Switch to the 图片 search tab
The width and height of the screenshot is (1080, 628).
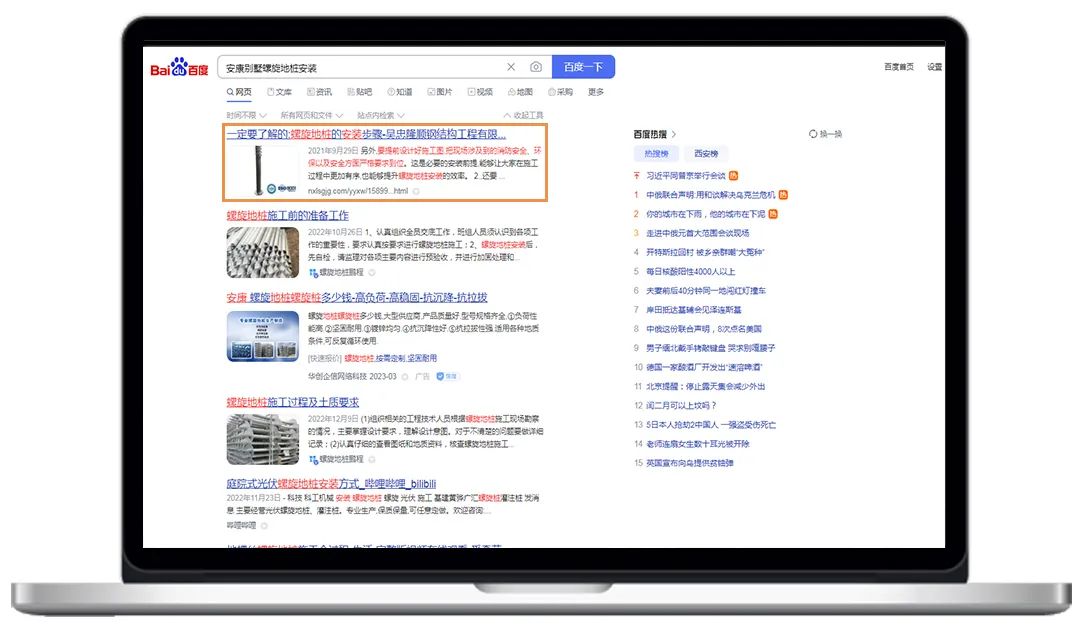[x=439, y=92]
